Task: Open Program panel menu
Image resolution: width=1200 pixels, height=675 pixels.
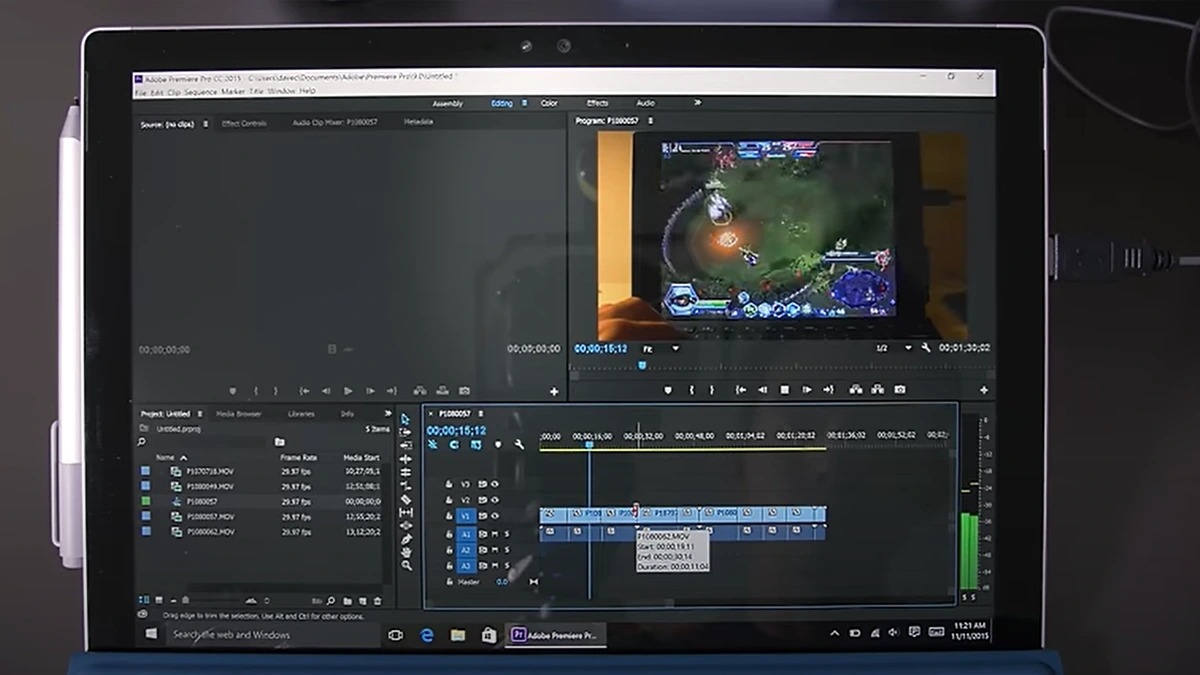Action: pyautogui.click(x=650, y=121)
